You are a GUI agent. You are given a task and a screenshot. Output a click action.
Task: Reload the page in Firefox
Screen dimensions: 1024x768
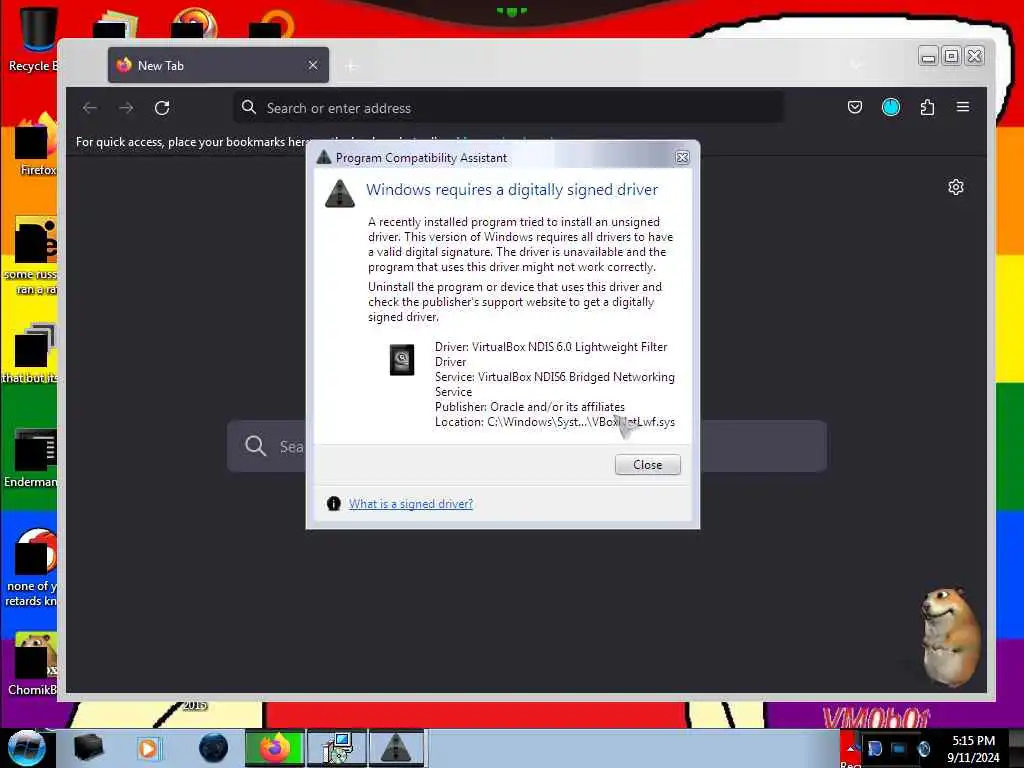162,108
